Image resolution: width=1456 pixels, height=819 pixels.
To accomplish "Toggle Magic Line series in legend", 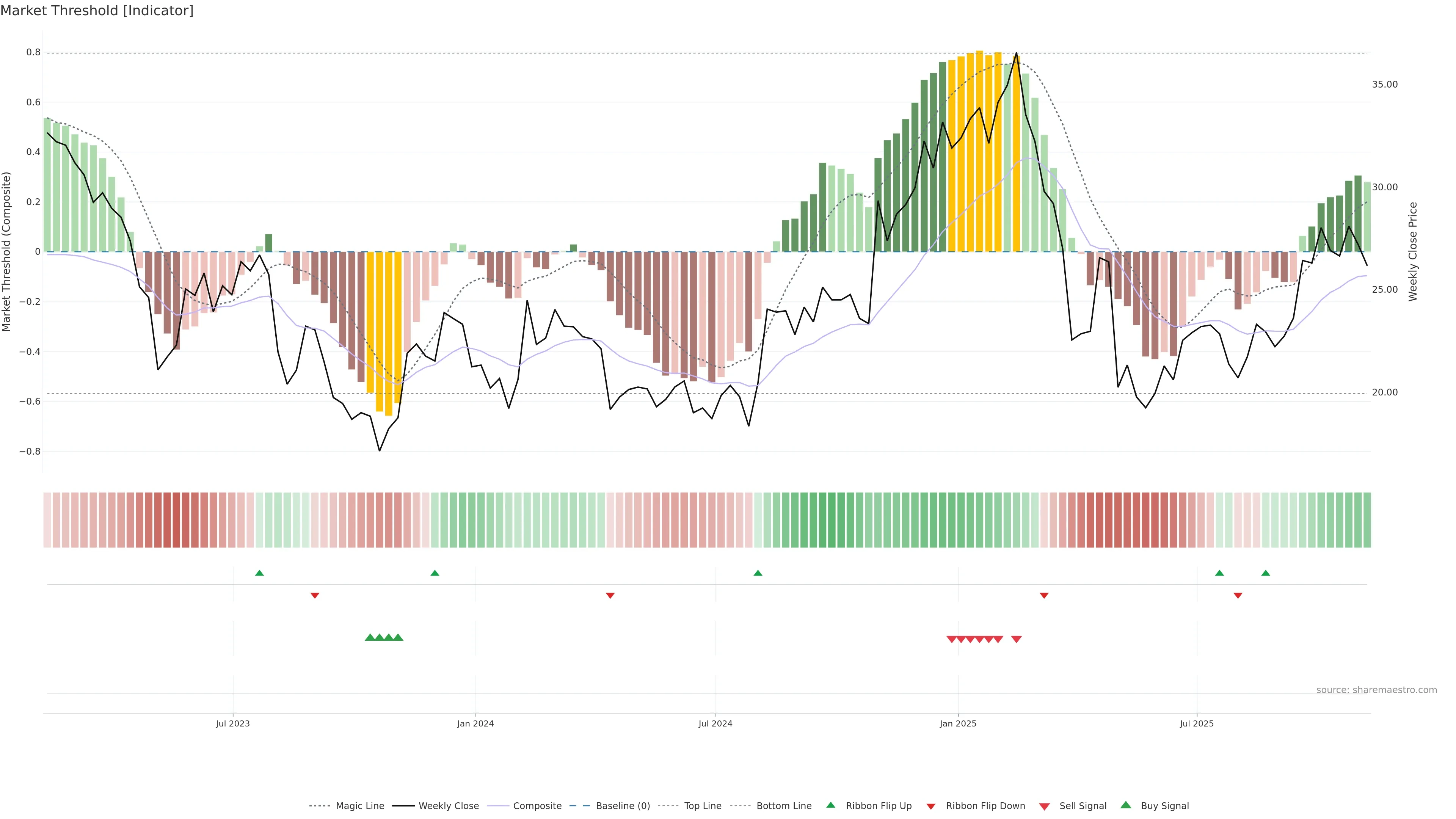I will pos(359,806).
